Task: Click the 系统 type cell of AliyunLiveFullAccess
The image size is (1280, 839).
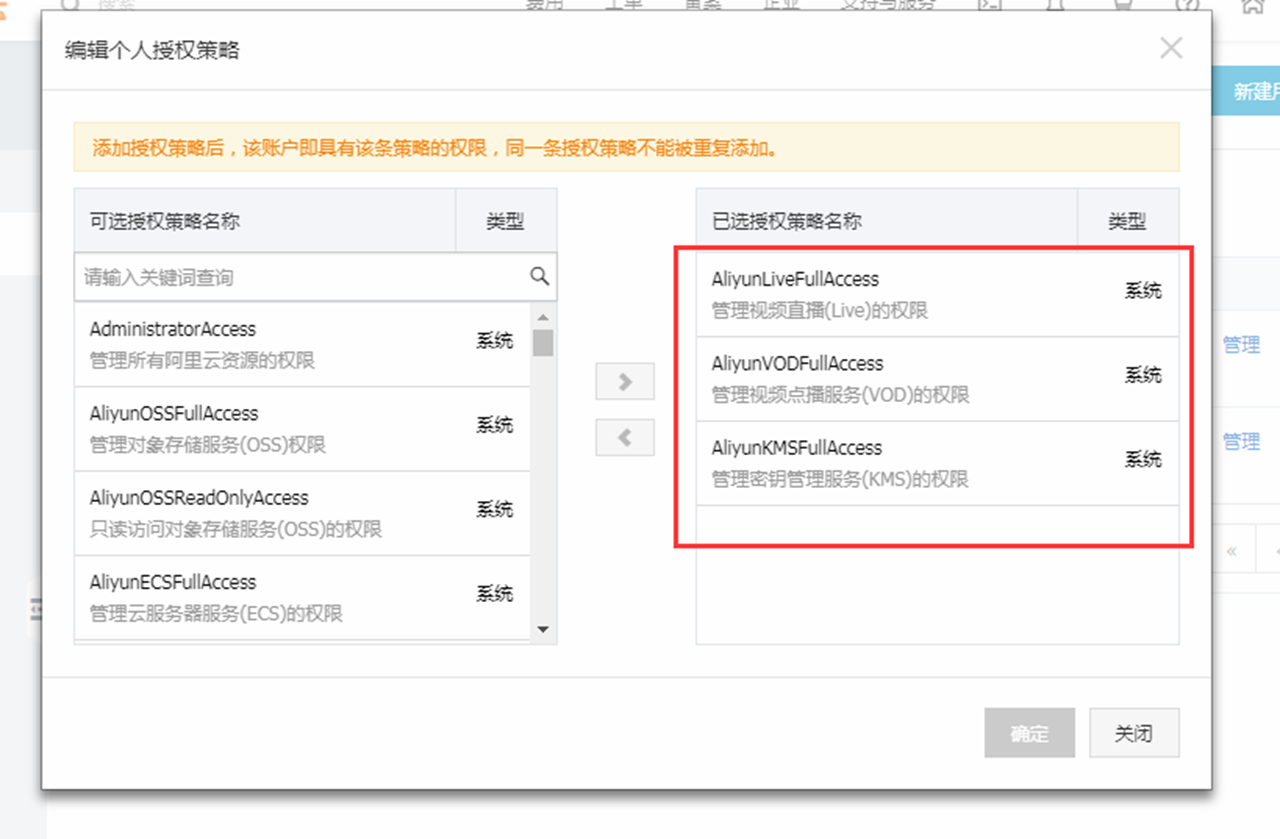Action: tap(1143, 290)
